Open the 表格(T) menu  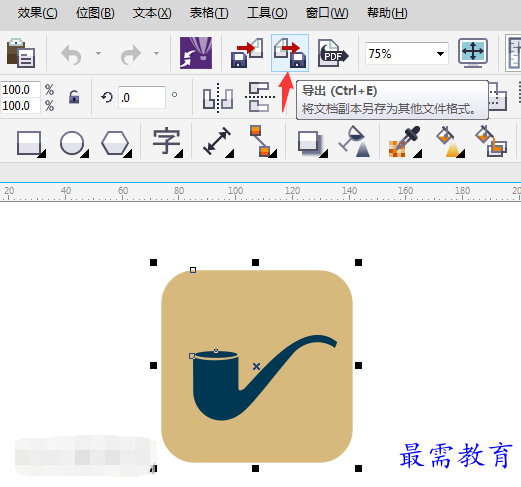click(x=209, y=13)
